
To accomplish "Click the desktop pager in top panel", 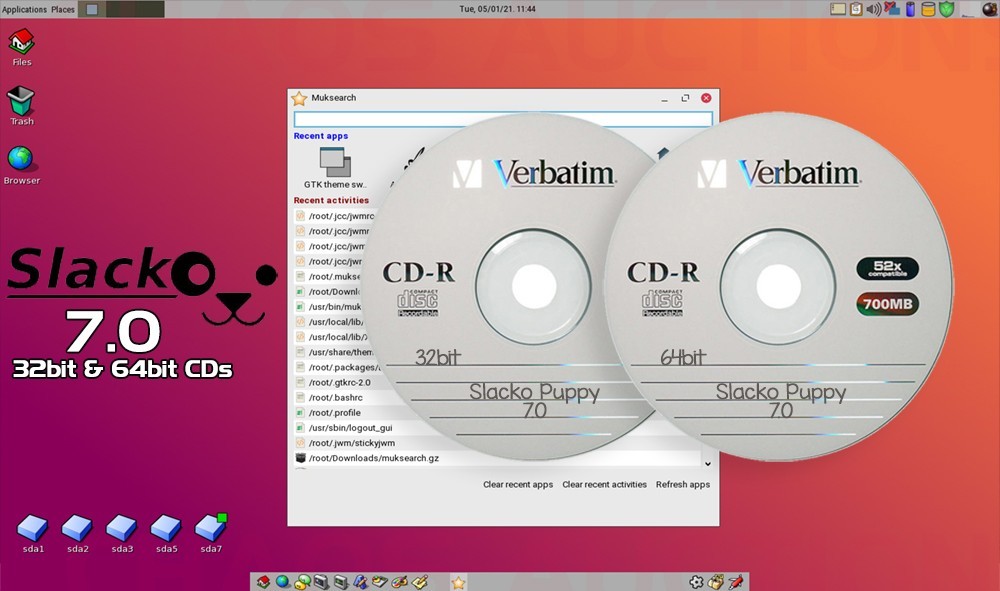I will click(x=121, y=9).
